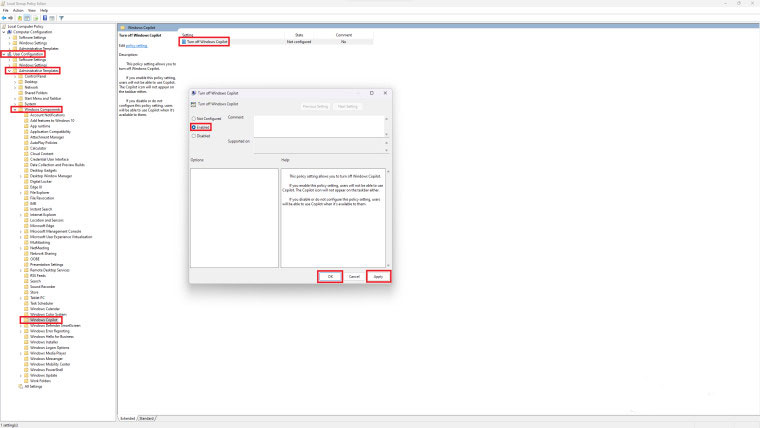This screenshot has width=760, height=428.
Task: Click the OOBE folder icon
Action: pyautogui.click(x=26, y=259)
